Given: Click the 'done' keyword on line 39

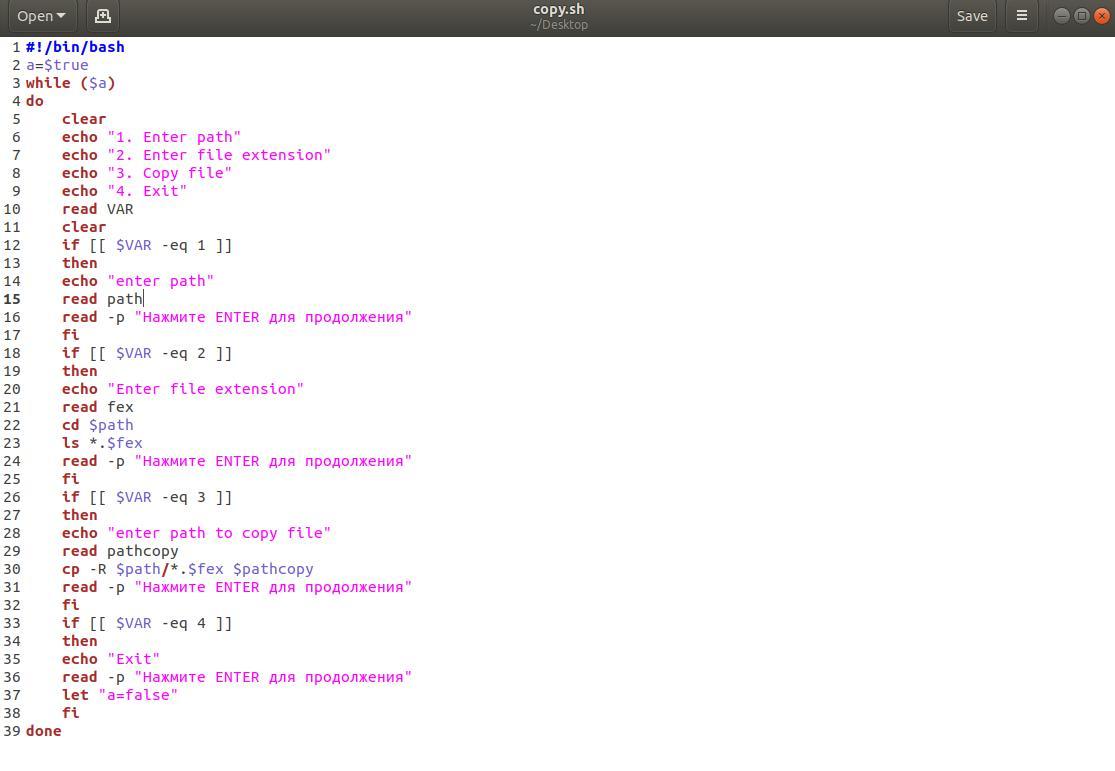Looking at the screenshot, I should click(x=43, y=731).
